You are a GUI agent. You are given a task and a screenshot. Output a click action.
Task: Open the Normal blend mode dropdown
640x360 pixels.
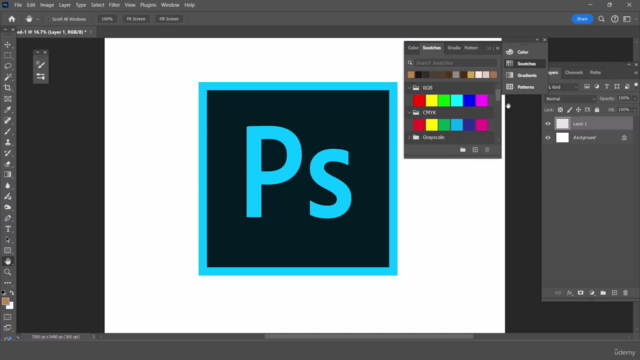click(570, 99)
